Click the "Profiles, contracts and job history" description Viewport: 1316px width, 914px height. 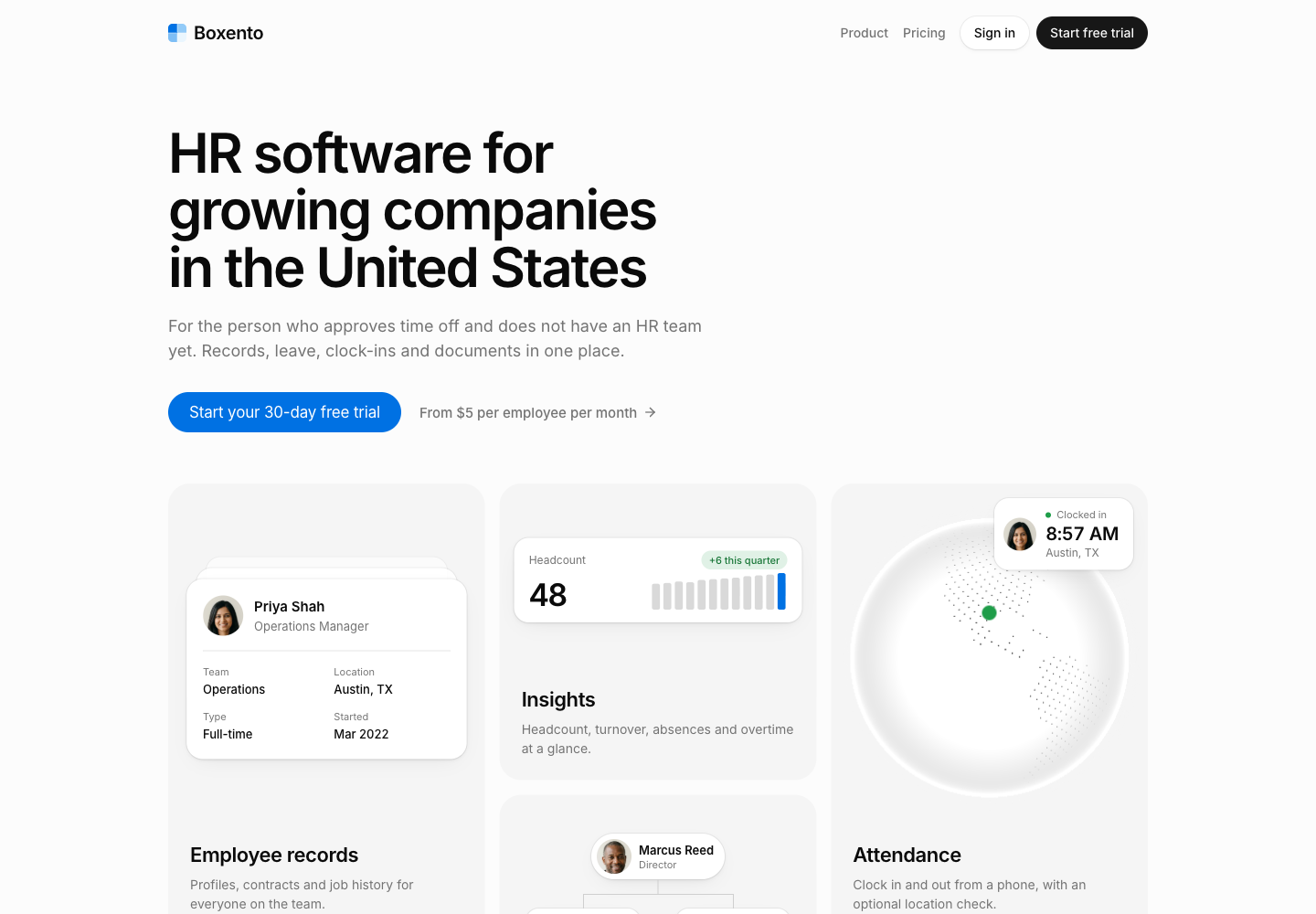(x=302, y=894)
